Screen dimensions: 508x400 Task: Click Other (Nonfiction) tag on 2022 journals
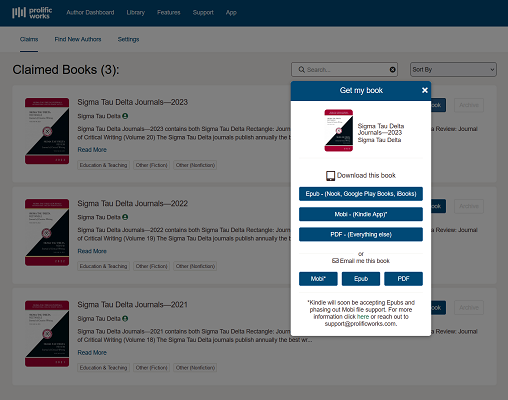click(x=195, y=266)
